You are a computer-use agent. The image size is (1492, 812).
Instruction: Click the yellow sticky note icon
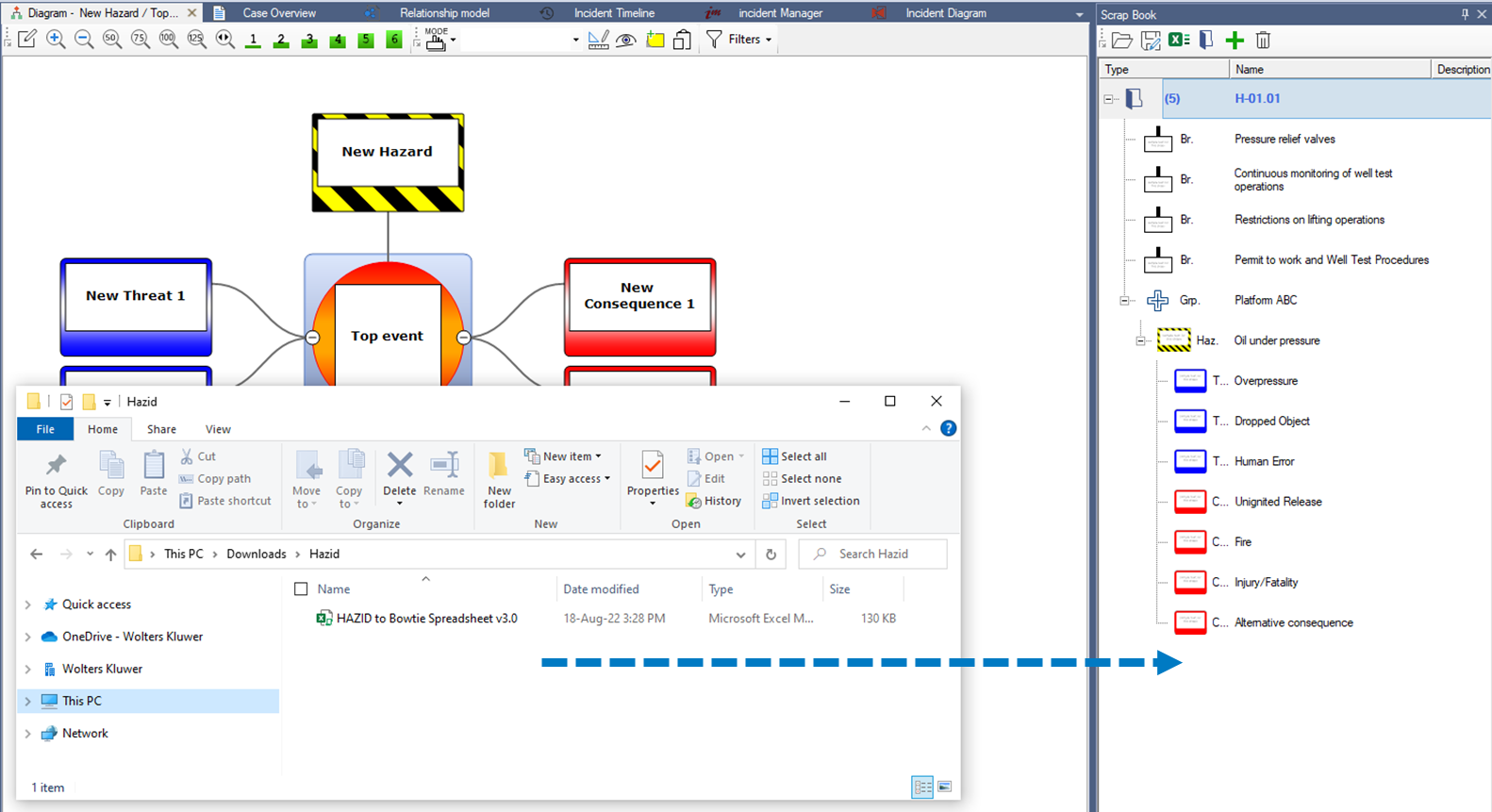pyautogui.click(x=655, y=40)
